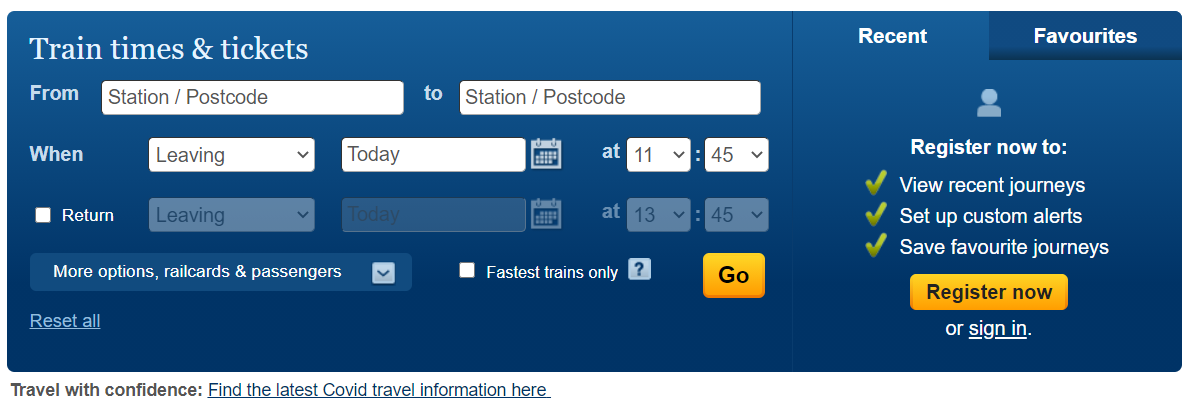
Task: Focus the destination station input field
Action: tap(609, 98)
